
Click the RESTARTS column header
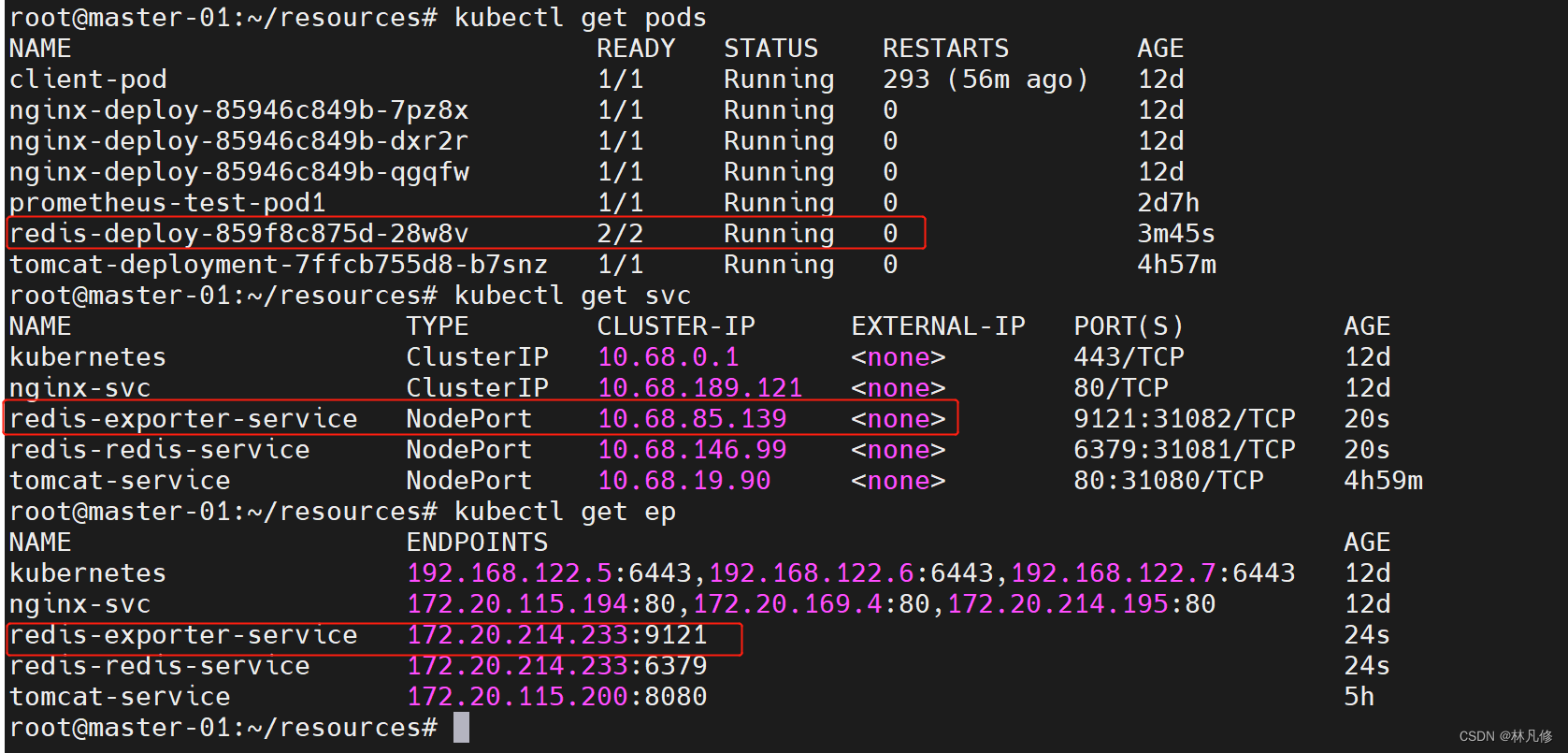(945, 49)
